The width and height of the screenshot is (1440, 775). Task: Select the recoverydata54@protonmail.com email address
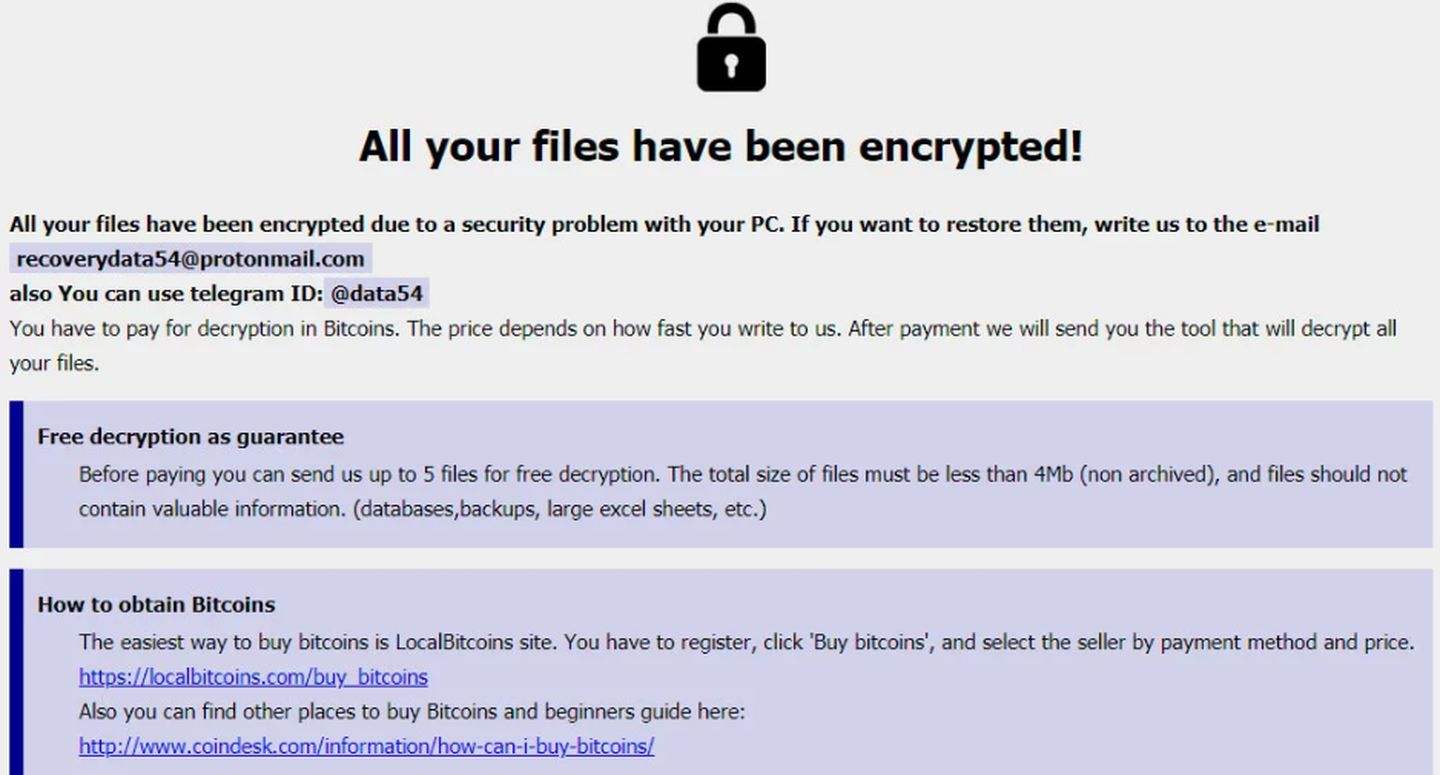coord(190,259)
